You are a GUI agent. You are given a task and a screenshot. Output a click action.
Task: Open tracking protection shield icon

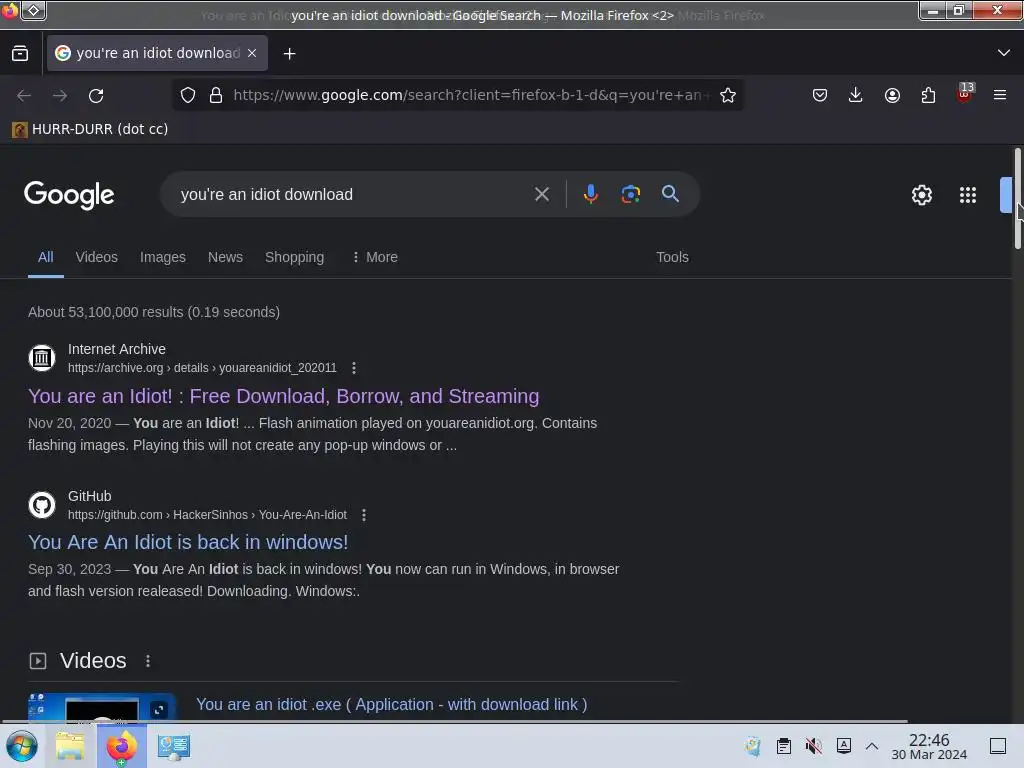[188, 95]
